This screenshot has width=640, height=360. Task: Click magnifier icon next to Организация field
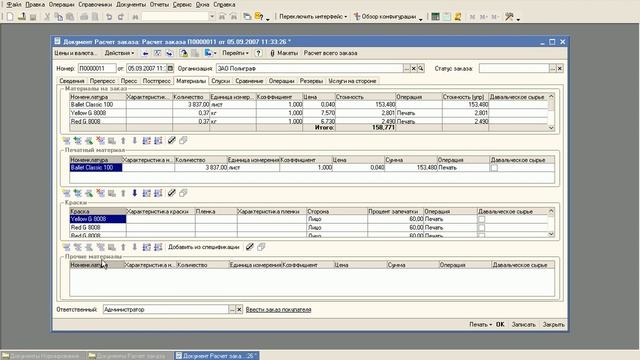(421, 69)
